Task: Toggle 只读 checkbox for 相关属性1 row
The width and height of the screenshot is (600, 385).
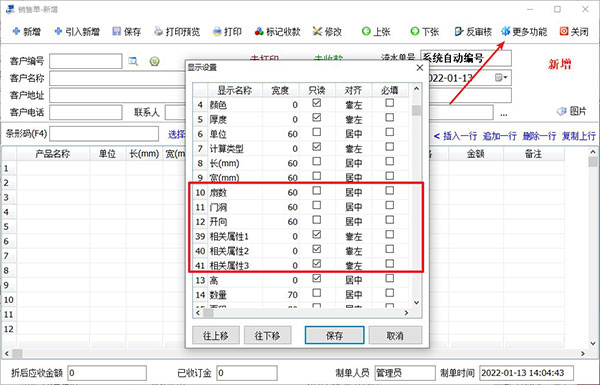Action: (316, 234)
